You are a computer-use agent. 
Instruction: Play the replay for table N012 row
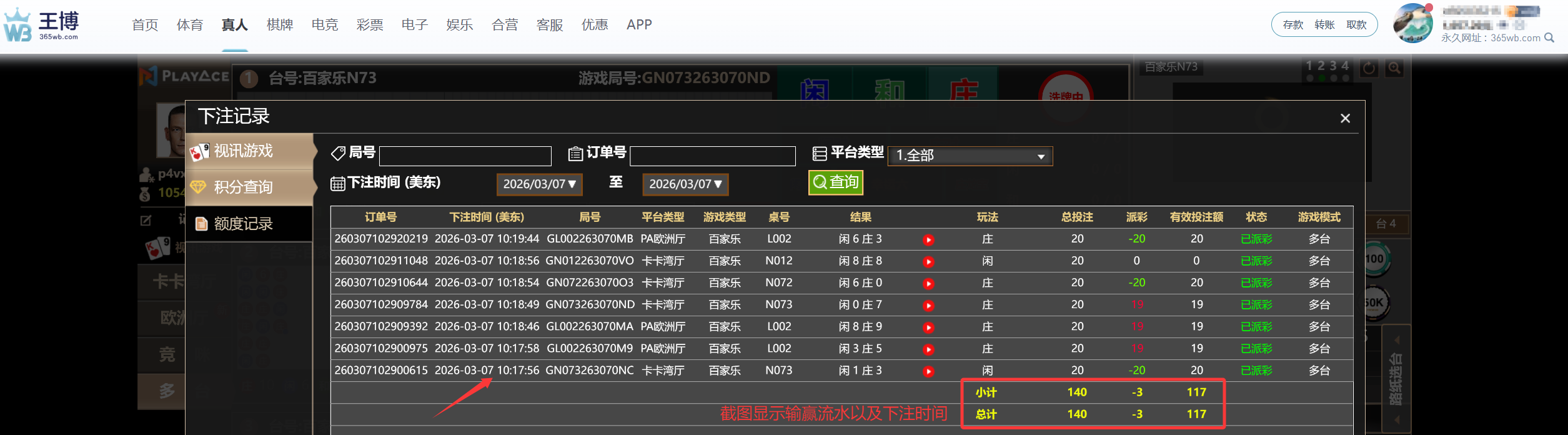pyautogui.click(x=928, y=262)
